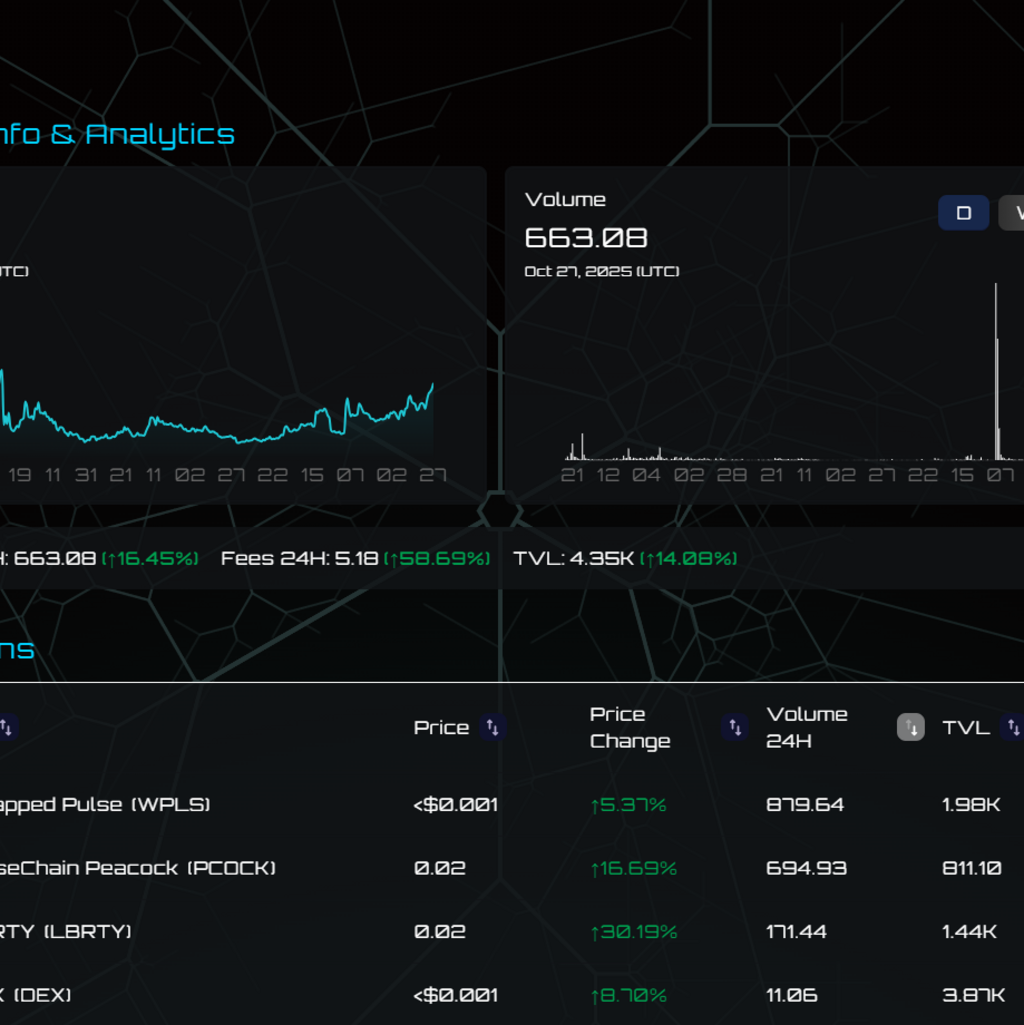The width and height of the screenshot is (1024, 1025).
Task: Select the D daily interval on Volume chart
Action: 963,213
